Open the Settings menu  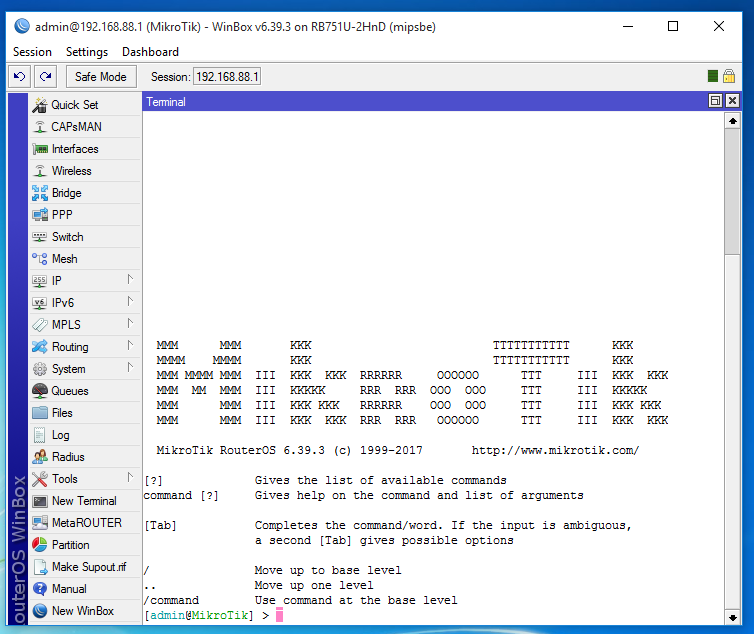[87, 51]
